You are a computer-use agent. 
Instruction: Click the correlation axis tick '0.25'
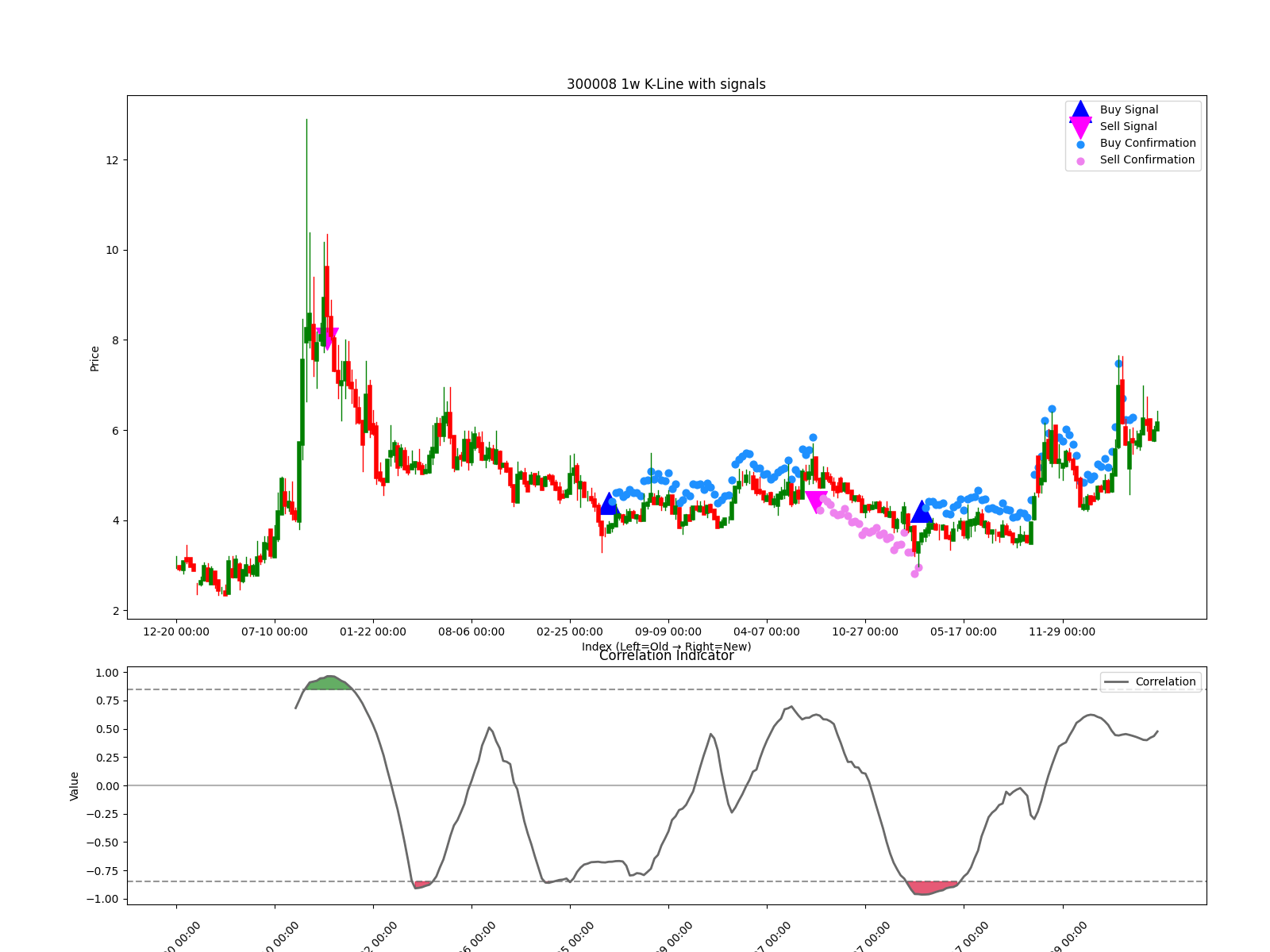tap(107, 758)
